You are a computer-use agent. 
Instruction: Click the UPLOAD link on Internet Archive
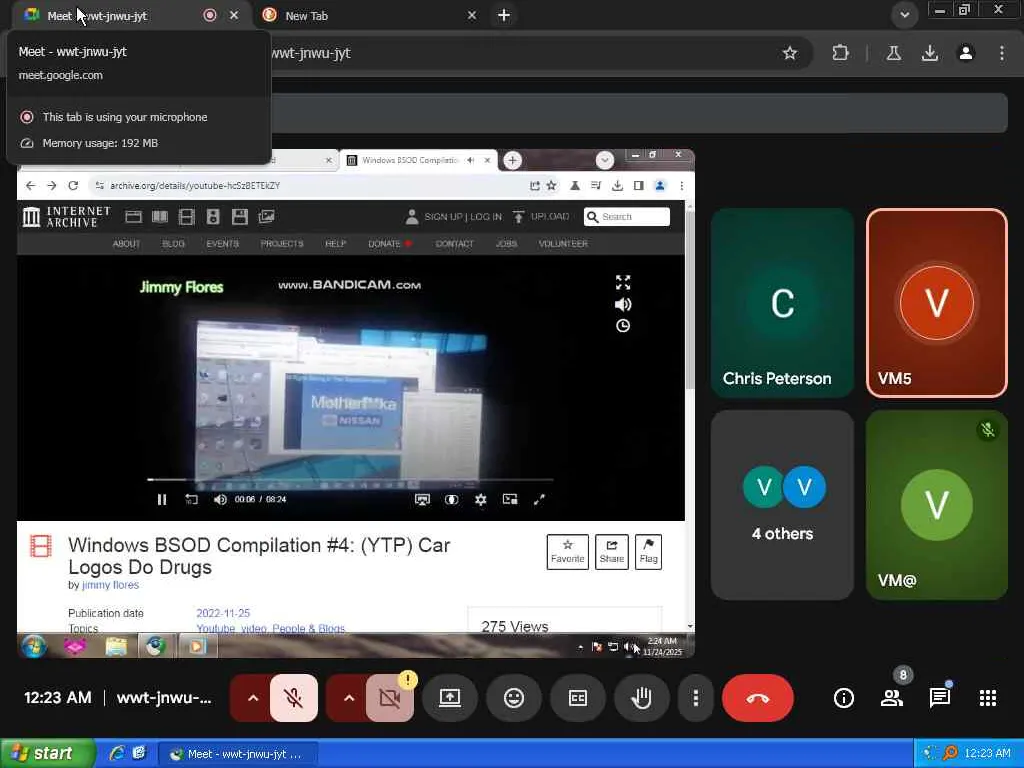pos(541,217)
